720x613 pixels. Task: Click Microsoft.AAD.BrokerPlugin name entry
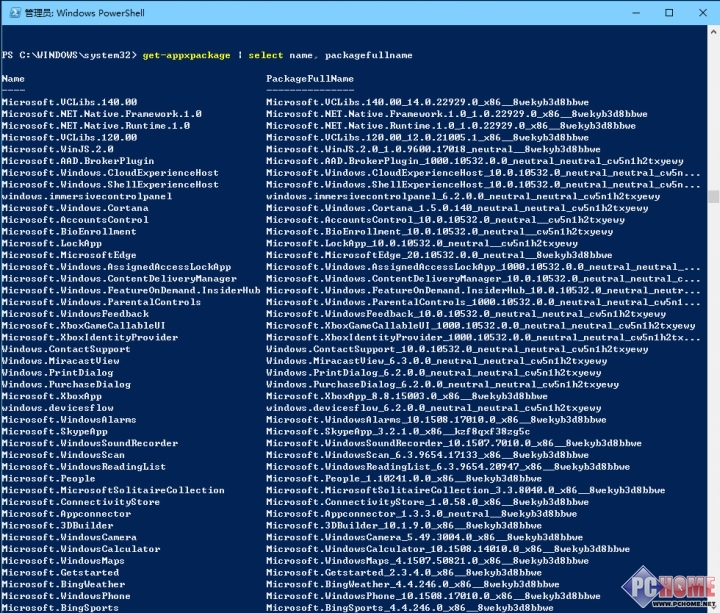78,161
